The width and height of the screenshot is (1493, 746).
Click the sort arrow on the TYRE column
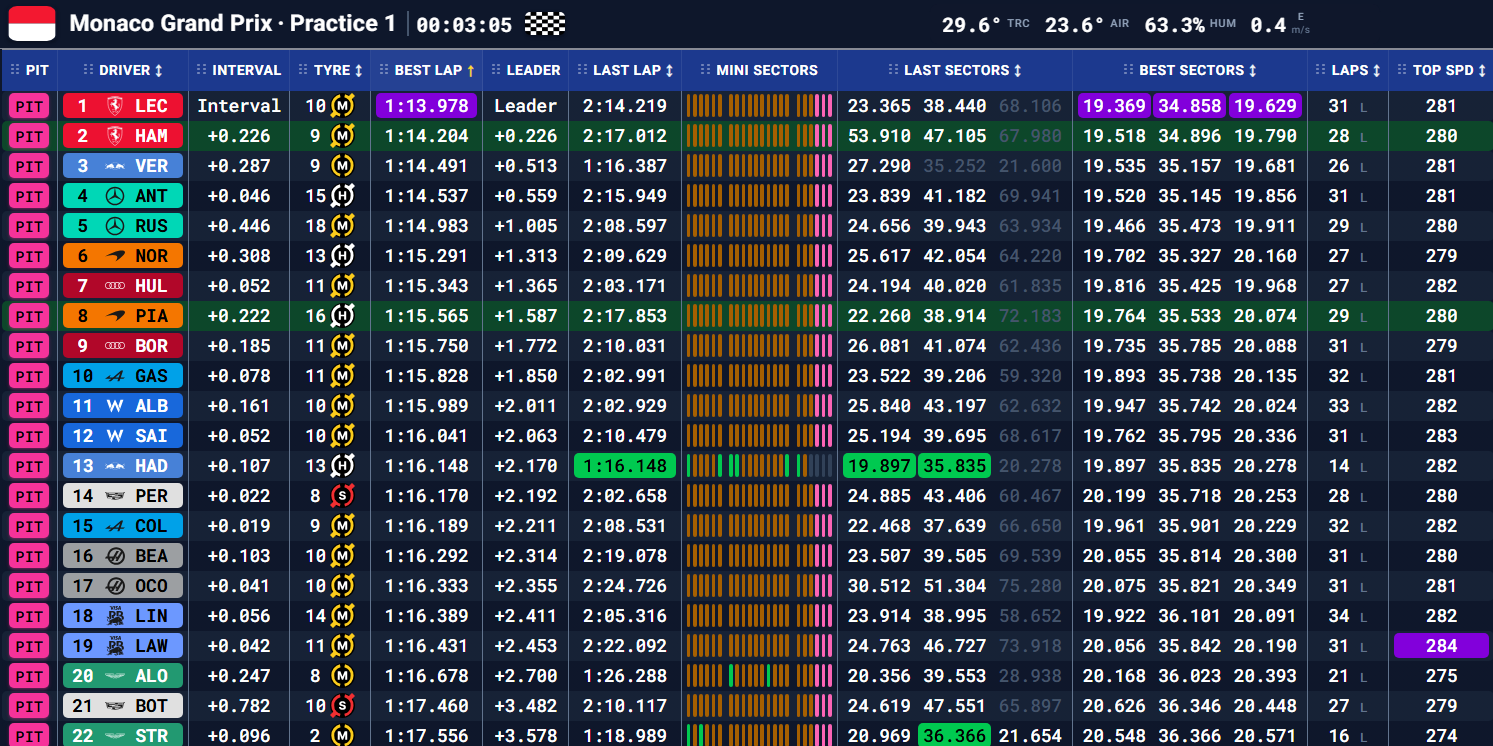click(x=359, y=71)
